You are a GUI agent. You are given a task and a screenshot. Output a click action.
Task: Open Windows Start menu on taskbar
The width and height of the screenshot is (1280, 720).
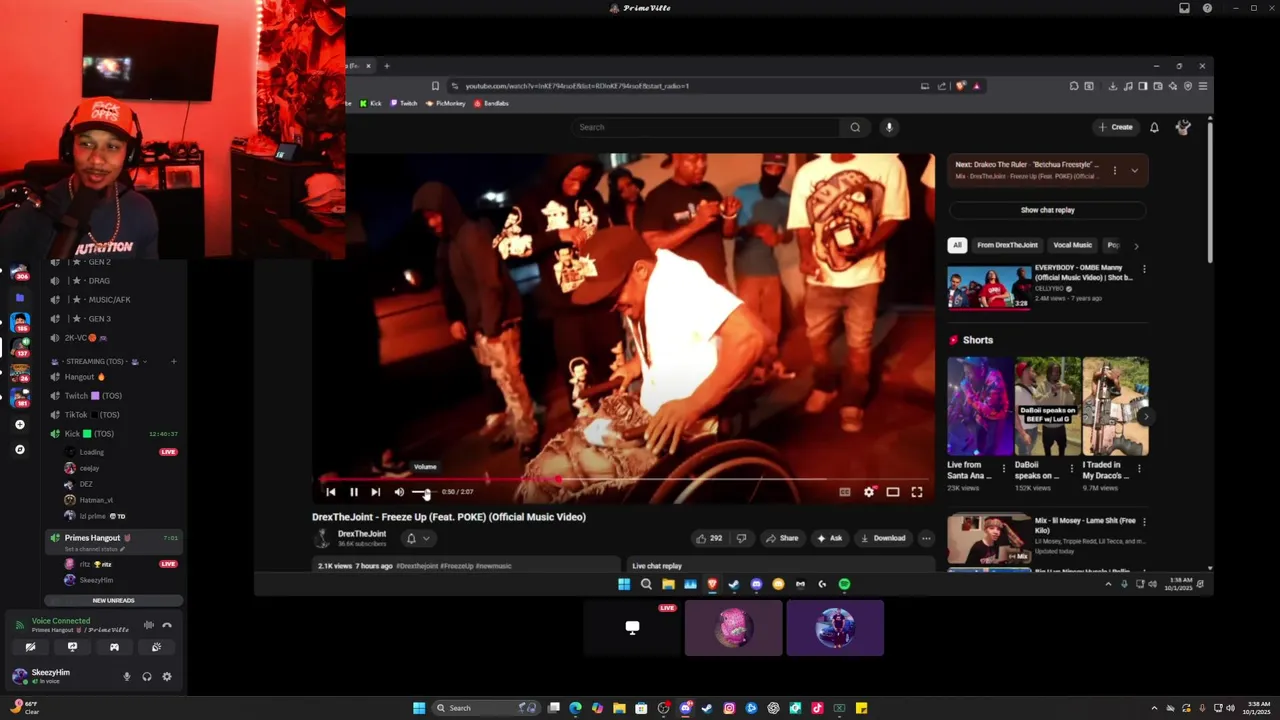(x=419, y=708)
